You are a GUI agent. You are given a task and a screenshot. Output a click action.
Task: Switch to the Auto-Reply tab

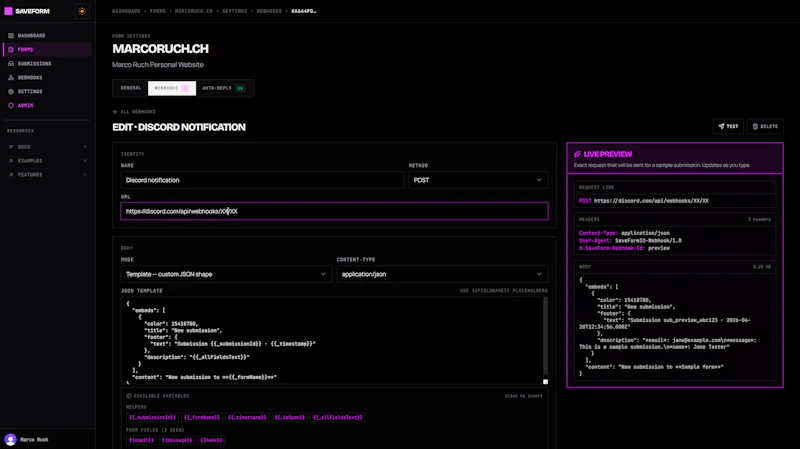(223, 88)
